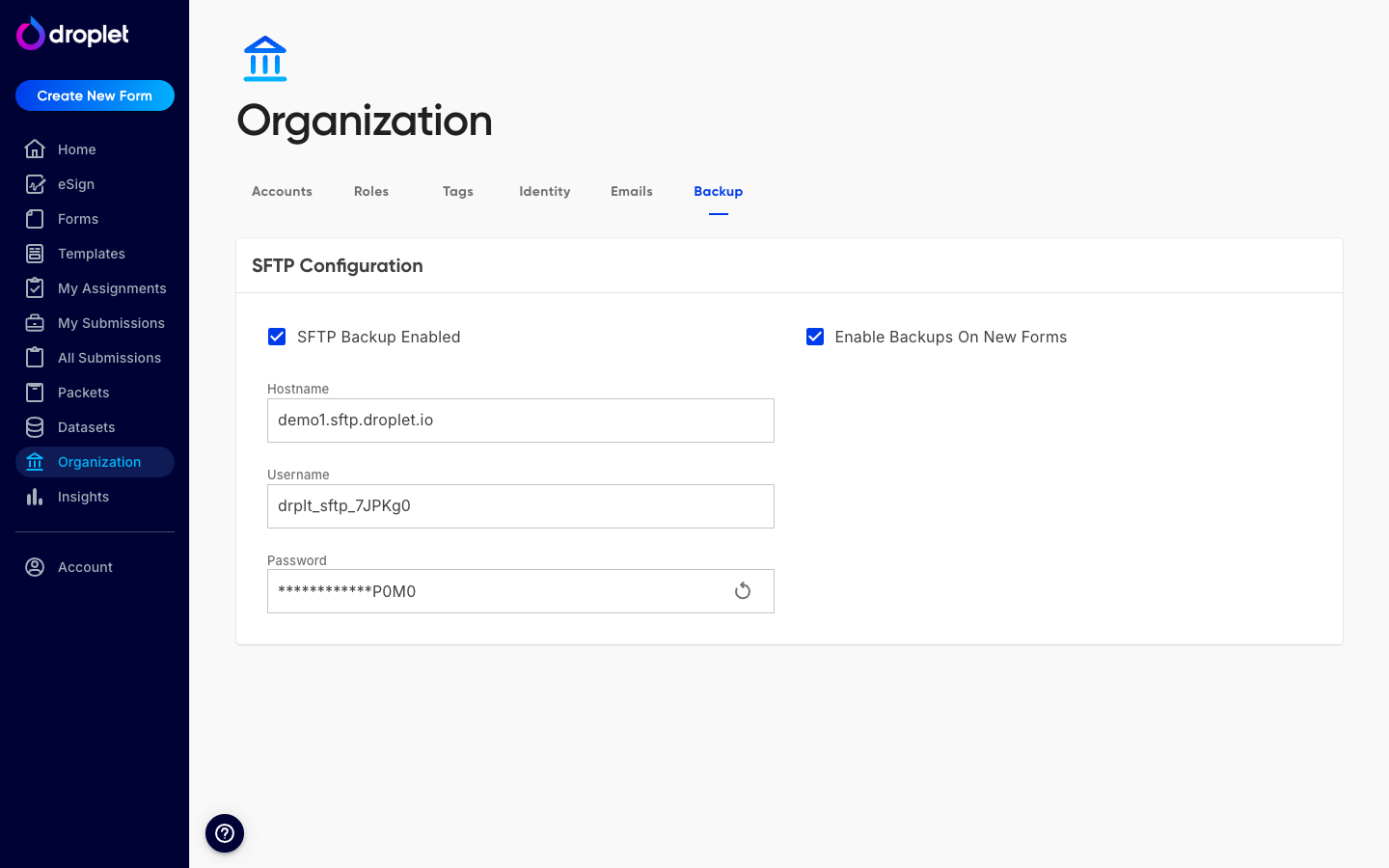Open the help question mark button
The height and width of the screenshot is (868, 1389).
(225, 833)
